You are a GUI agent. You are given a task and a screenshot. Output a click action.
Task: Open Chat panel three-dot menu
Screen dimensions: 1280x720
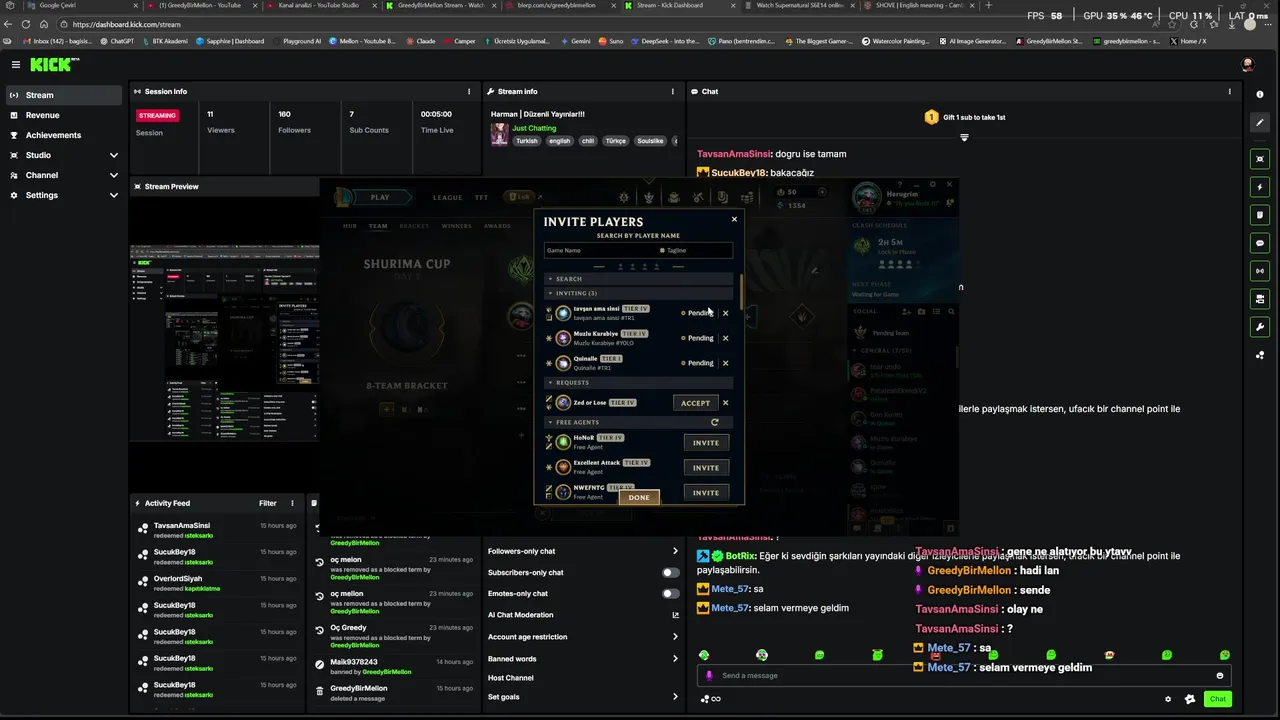pyautogui.click(x=1230, y=91)
